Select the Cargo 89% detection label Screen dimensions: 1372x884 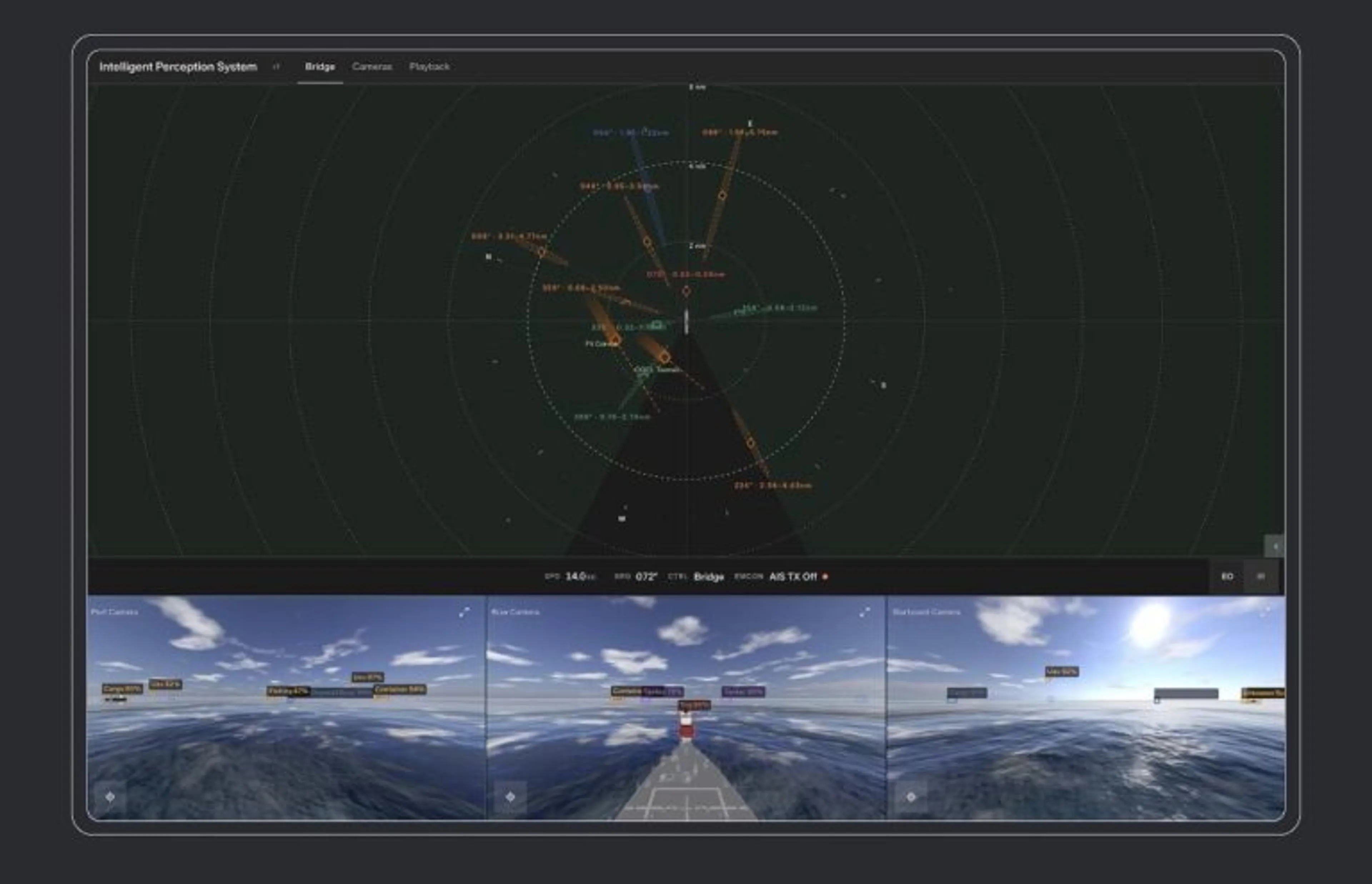point(122,689)
